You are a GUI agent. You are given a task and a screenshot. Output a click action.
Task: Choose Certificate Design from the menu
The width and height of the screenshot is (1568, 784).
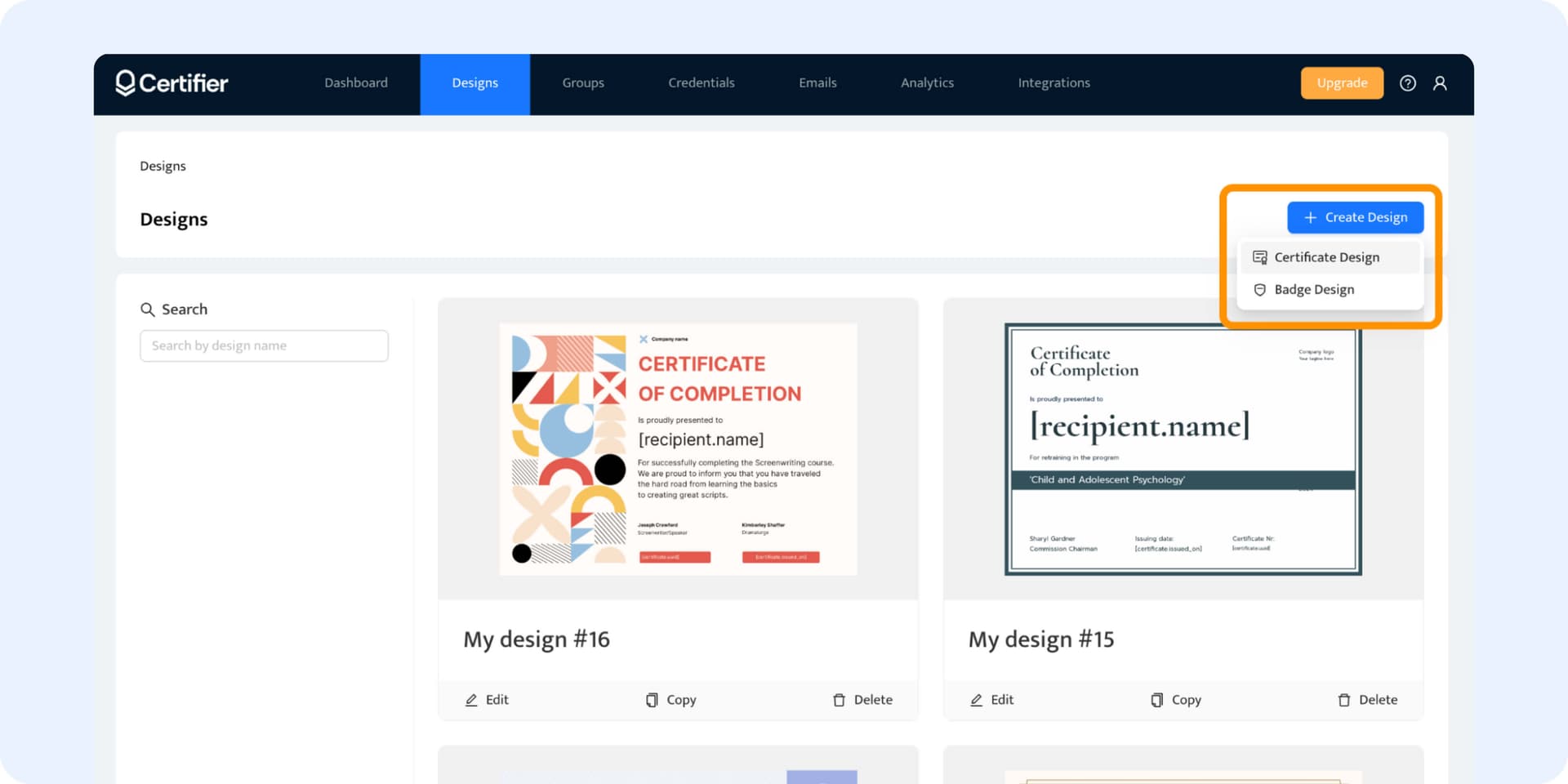(1326, 256)
